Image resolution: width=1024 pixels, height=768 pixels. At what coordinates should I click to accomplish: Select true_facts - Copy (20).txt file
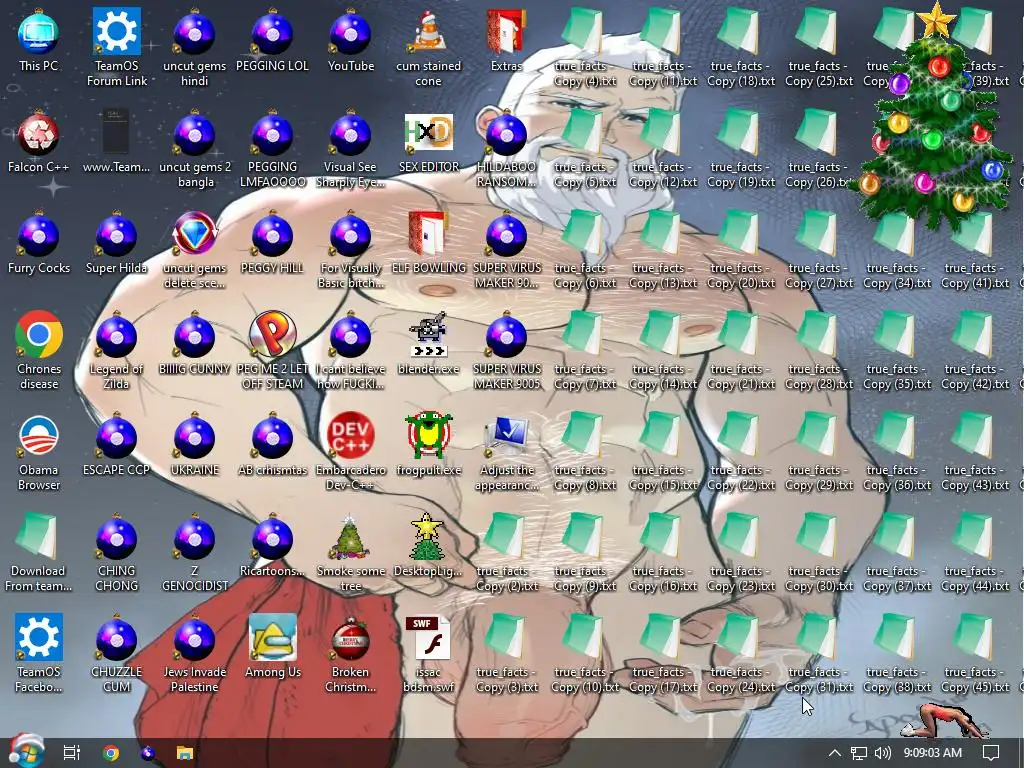click(x=741, y=250)
